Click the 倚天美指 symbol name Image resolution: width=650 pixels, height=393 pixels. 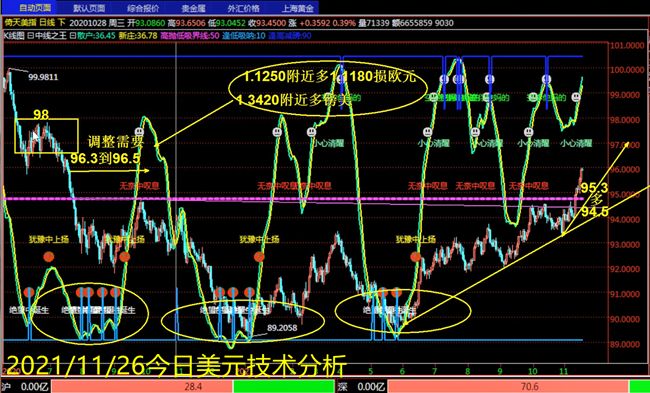pos(22,23)
